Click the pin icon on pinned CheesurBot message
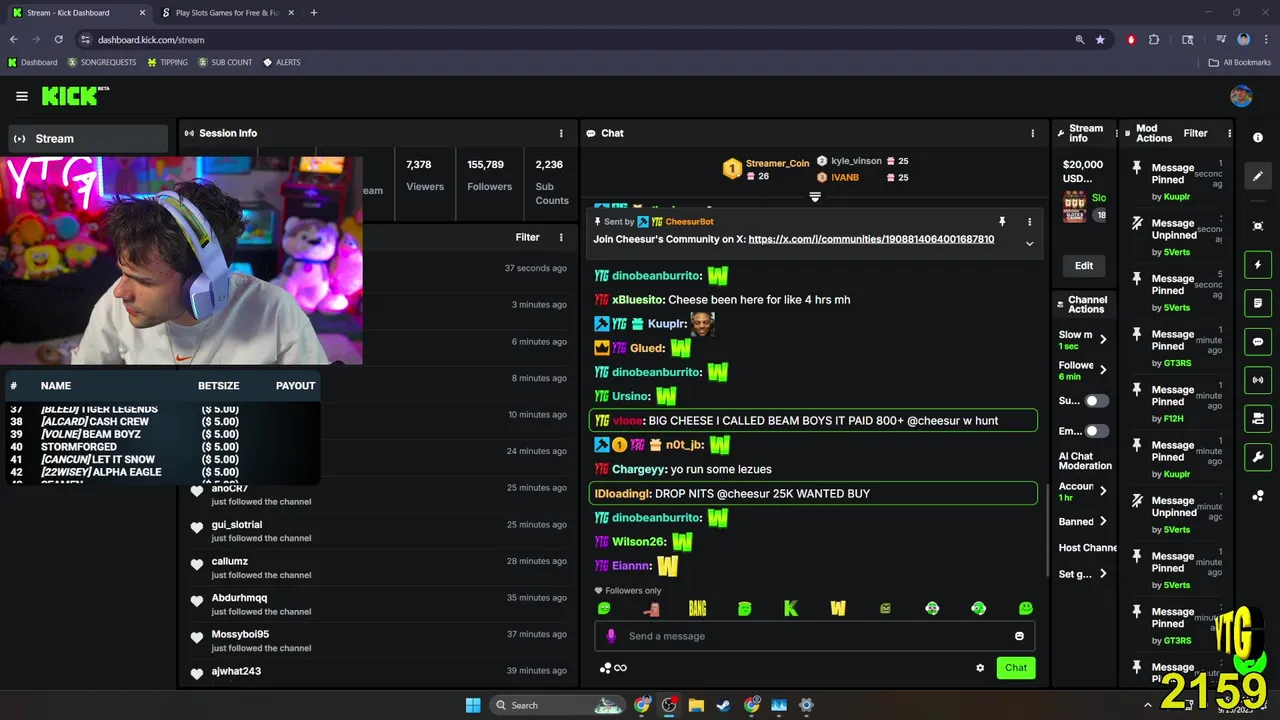This screenshot has height=720, width=1280. tap(1002, 222)
